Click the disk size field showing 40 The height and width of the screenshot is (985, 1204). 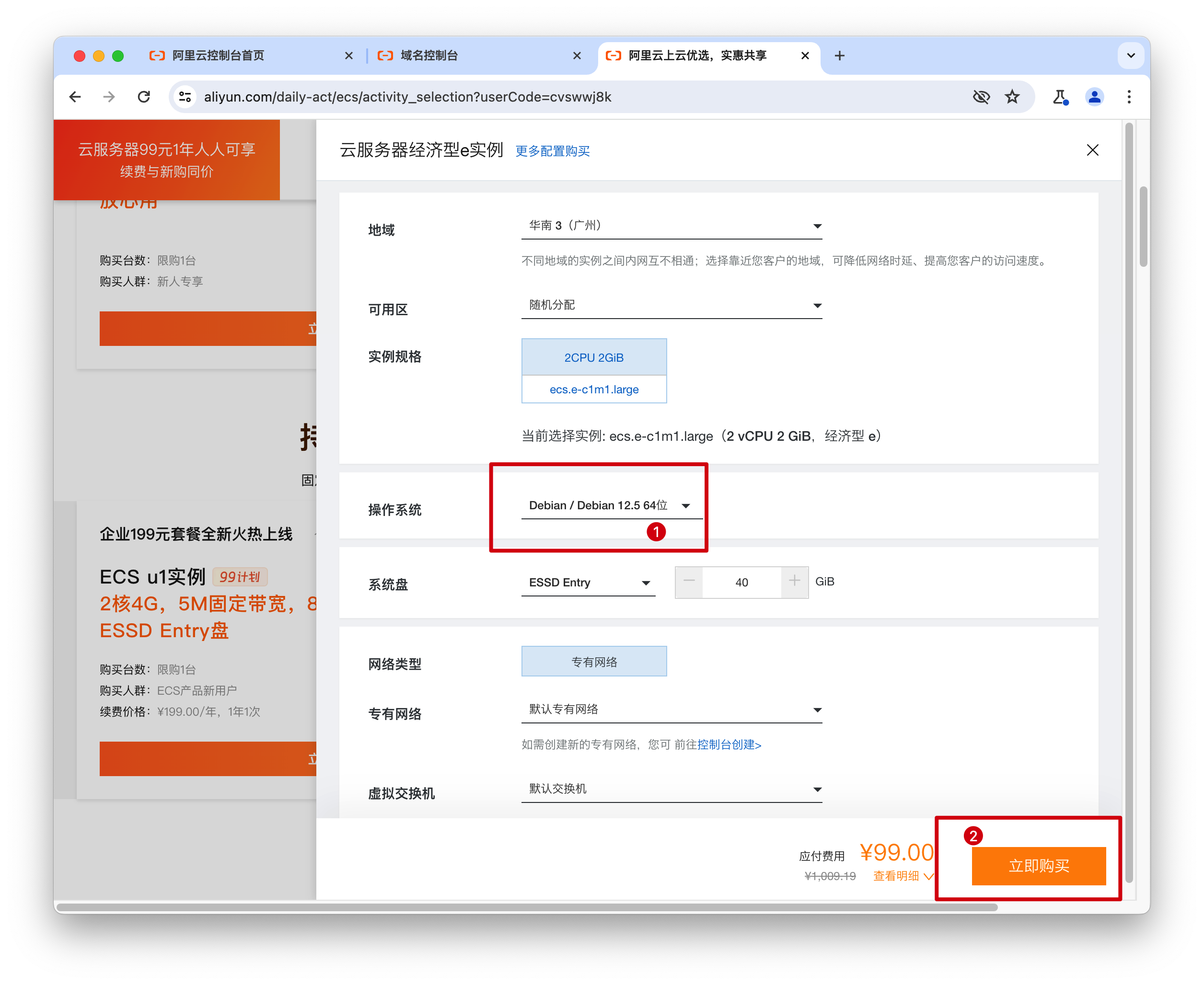click(x=741, y=582)
